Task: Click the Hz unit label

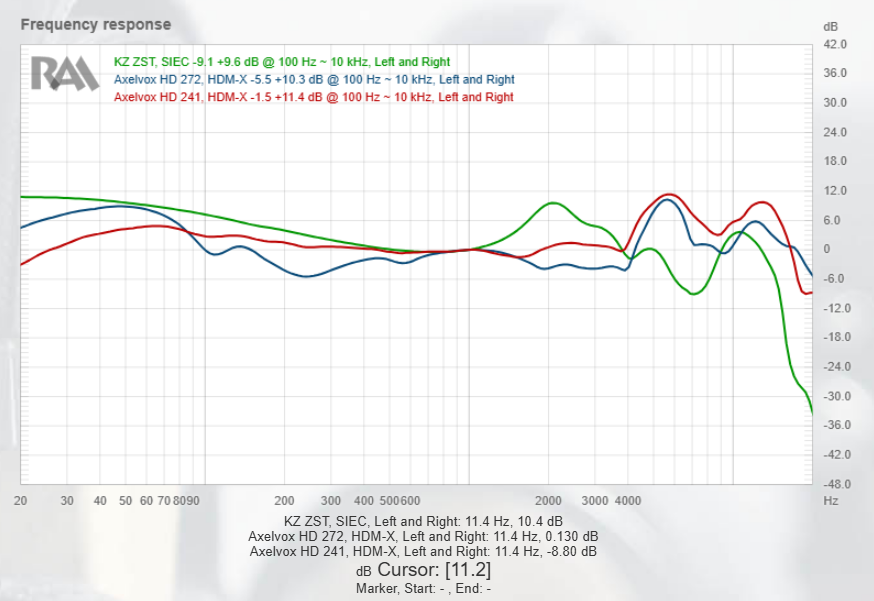Action: (831, 501)
